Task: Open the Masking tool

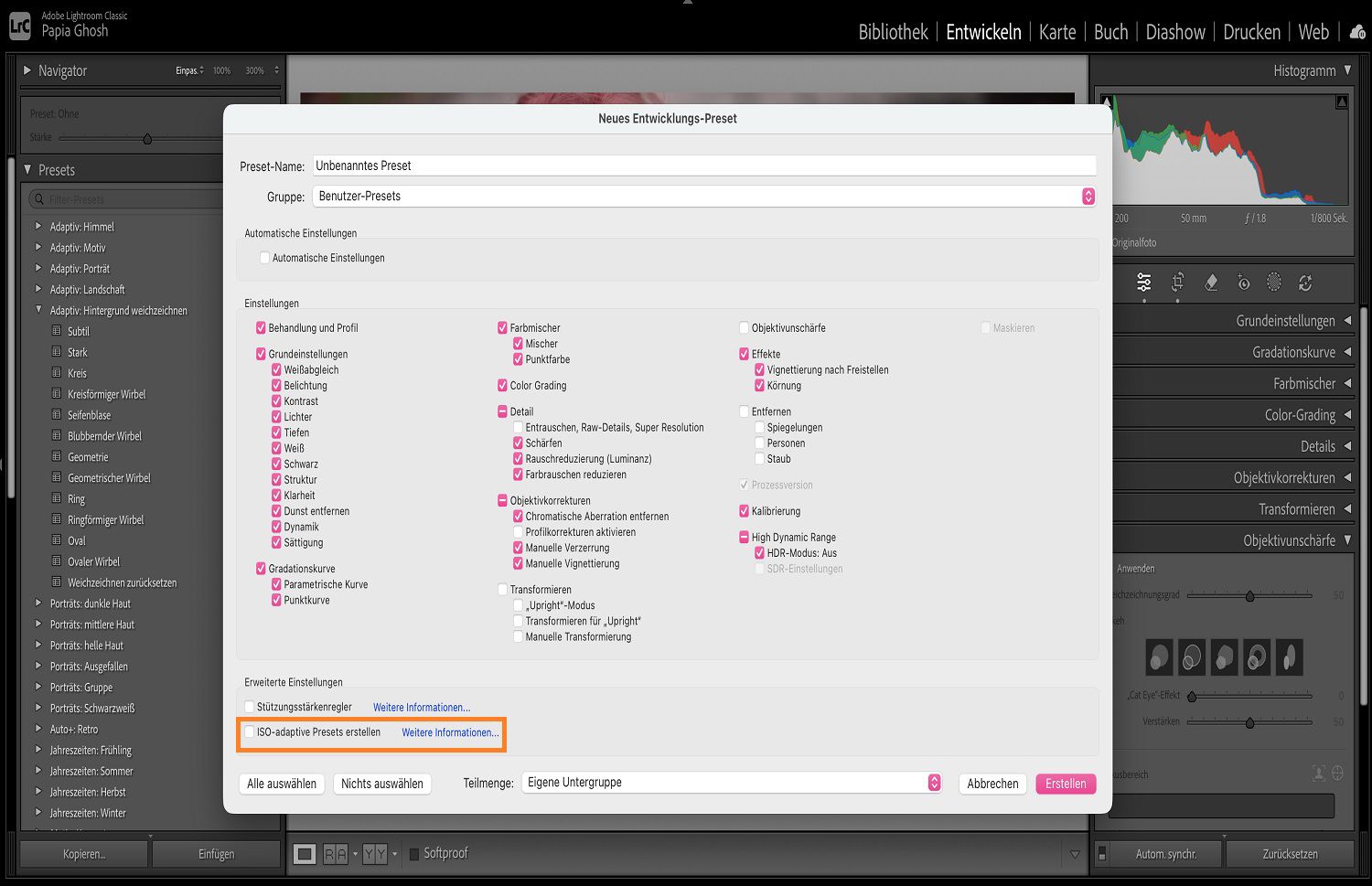Action: tap(1274, 283)
